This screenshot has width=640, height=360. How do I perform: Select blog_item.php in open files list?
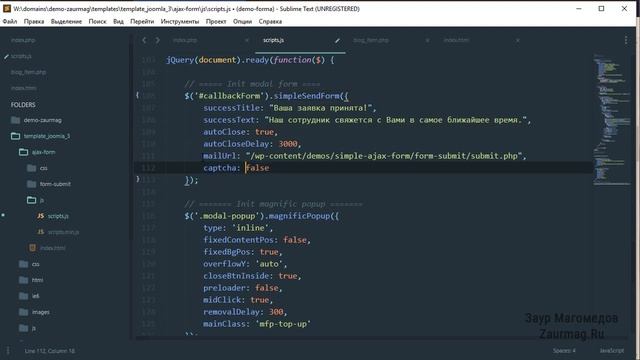[x=29, y=72]
